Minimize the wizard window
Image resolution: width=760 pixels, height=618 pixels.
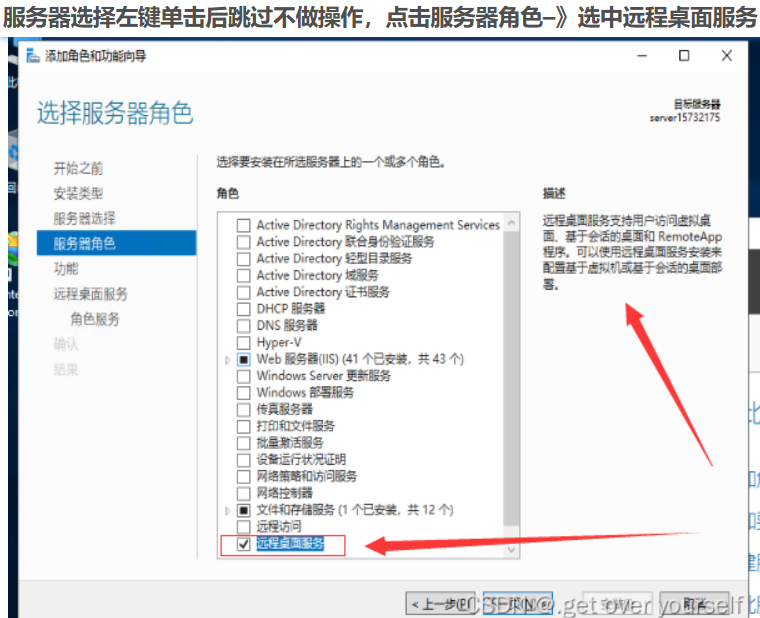click(x=641, y=56)
